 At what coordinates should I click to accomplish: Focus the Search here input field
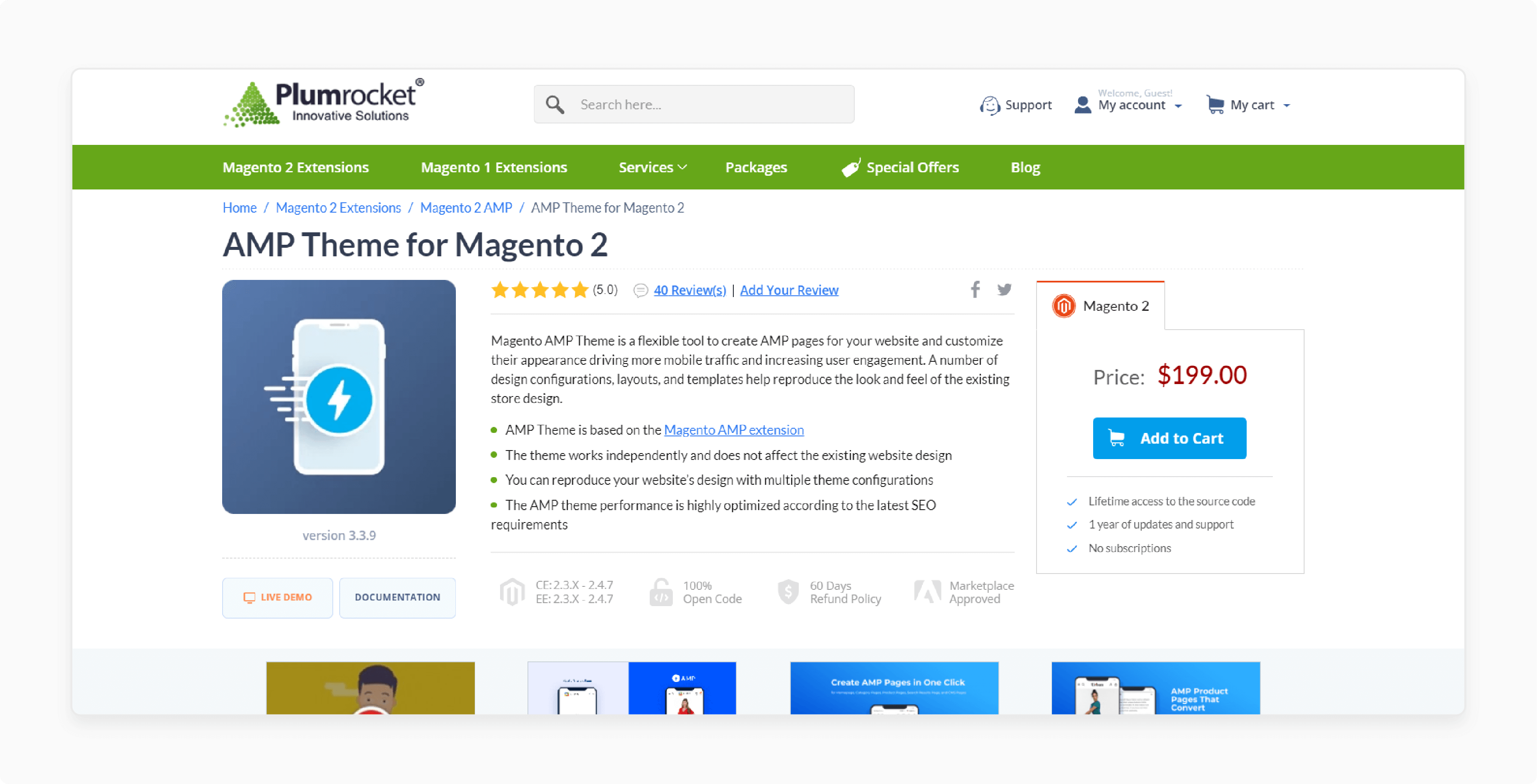click(693, 104)
